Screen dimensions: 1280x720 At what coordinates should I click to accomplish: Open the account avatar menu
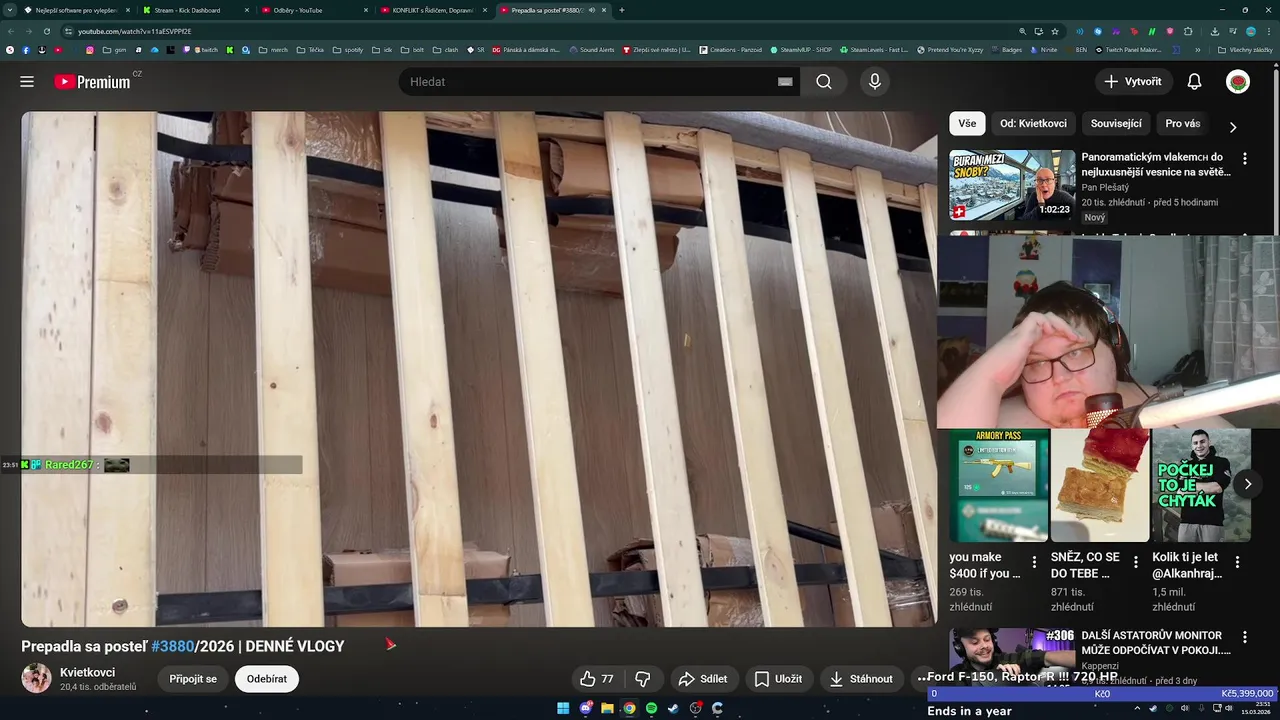click(1238, 82)
